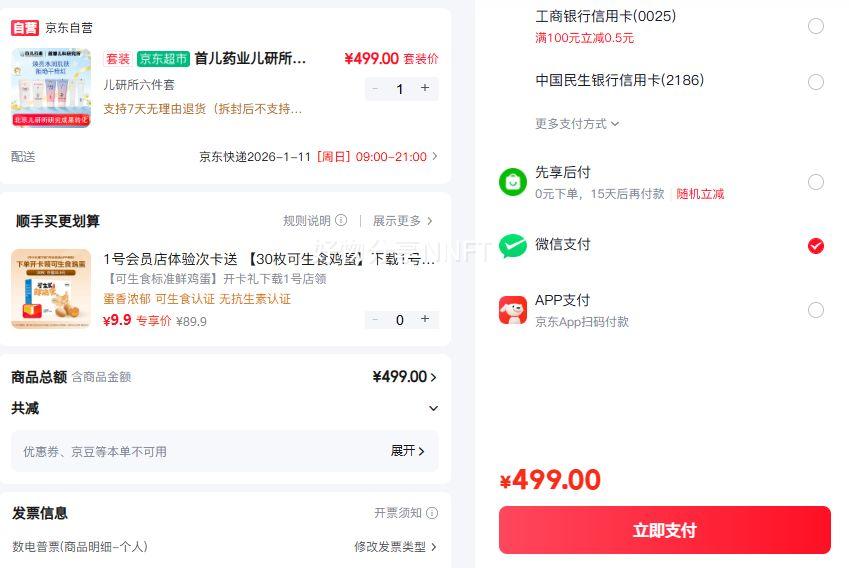Click 展开 to show coupon details
Viewport: 849px width, 568px height.
407,451
